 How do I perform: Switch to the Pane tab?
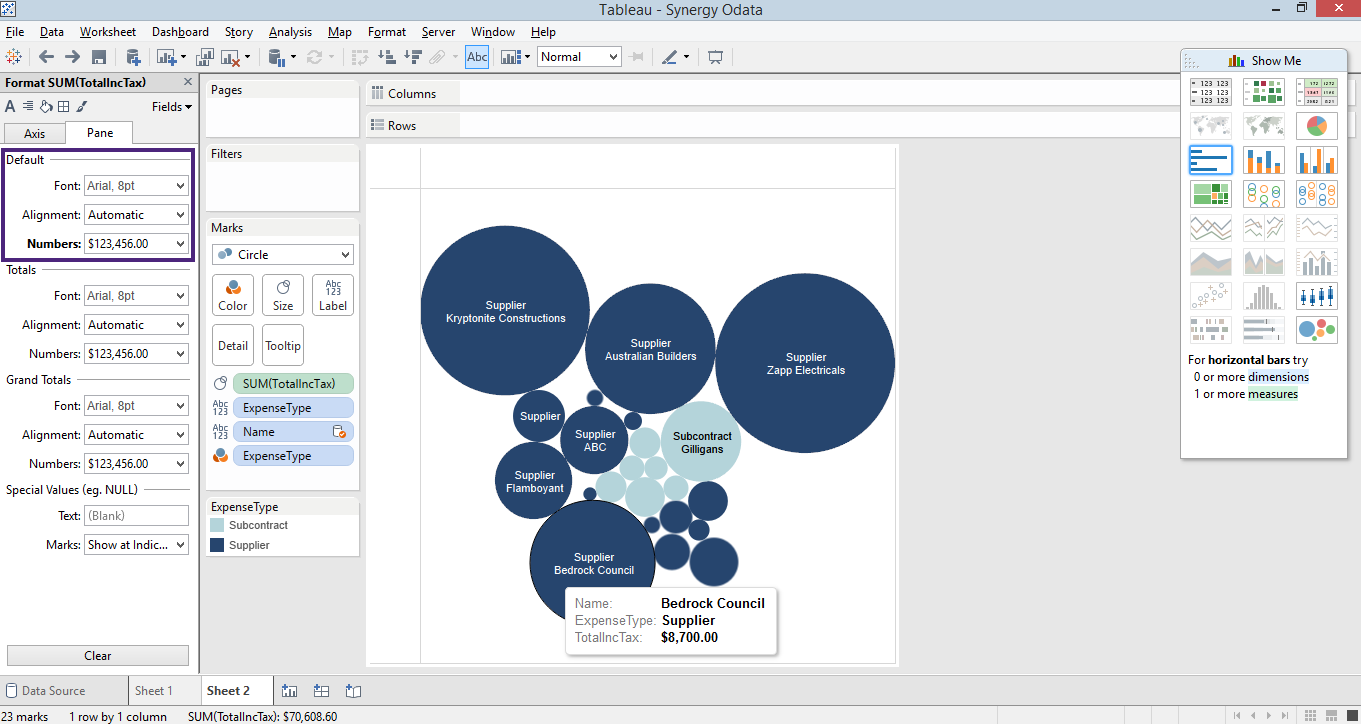(x=99, y=132)
